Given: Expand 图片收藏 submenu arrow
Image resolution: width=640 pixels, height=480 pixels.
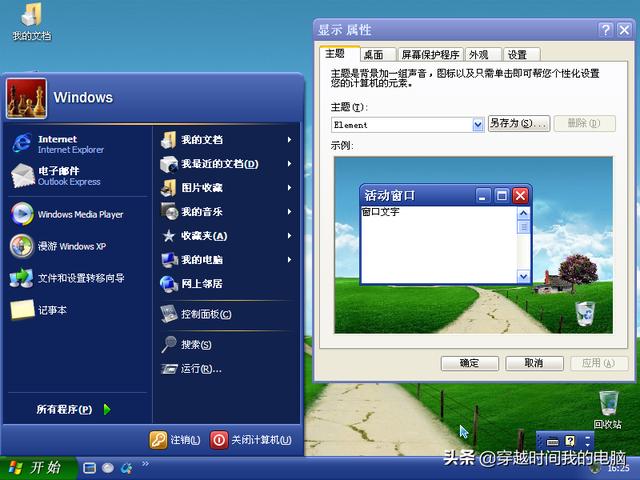Looking at the screenshot, I should [289, 188].
